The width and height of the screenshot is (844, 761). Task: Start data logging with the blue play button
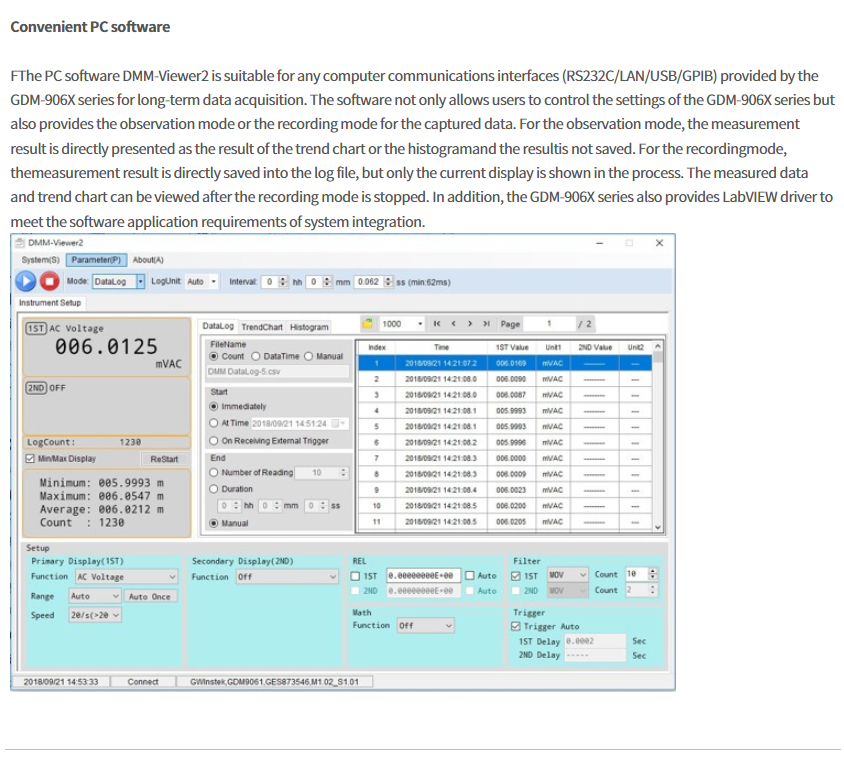pyautogui.click(x=29, y=282)
